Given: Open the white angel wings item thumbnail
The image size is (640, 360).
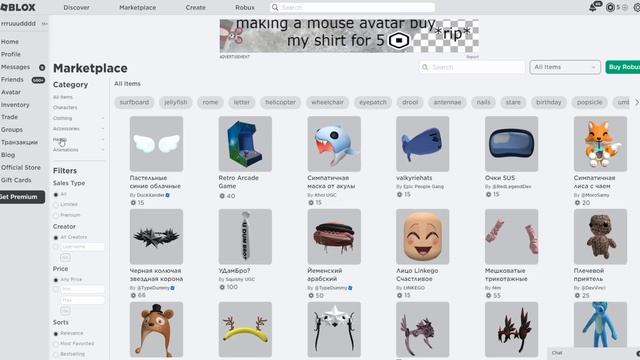Looking at the screenshot, I should 156,144.
